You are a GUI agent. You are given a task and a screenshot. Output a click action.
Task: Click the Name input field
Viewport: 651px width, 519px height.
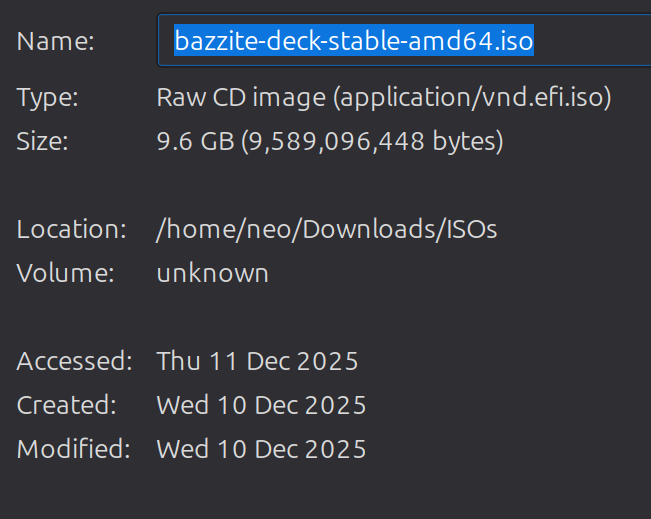(590, 41)
